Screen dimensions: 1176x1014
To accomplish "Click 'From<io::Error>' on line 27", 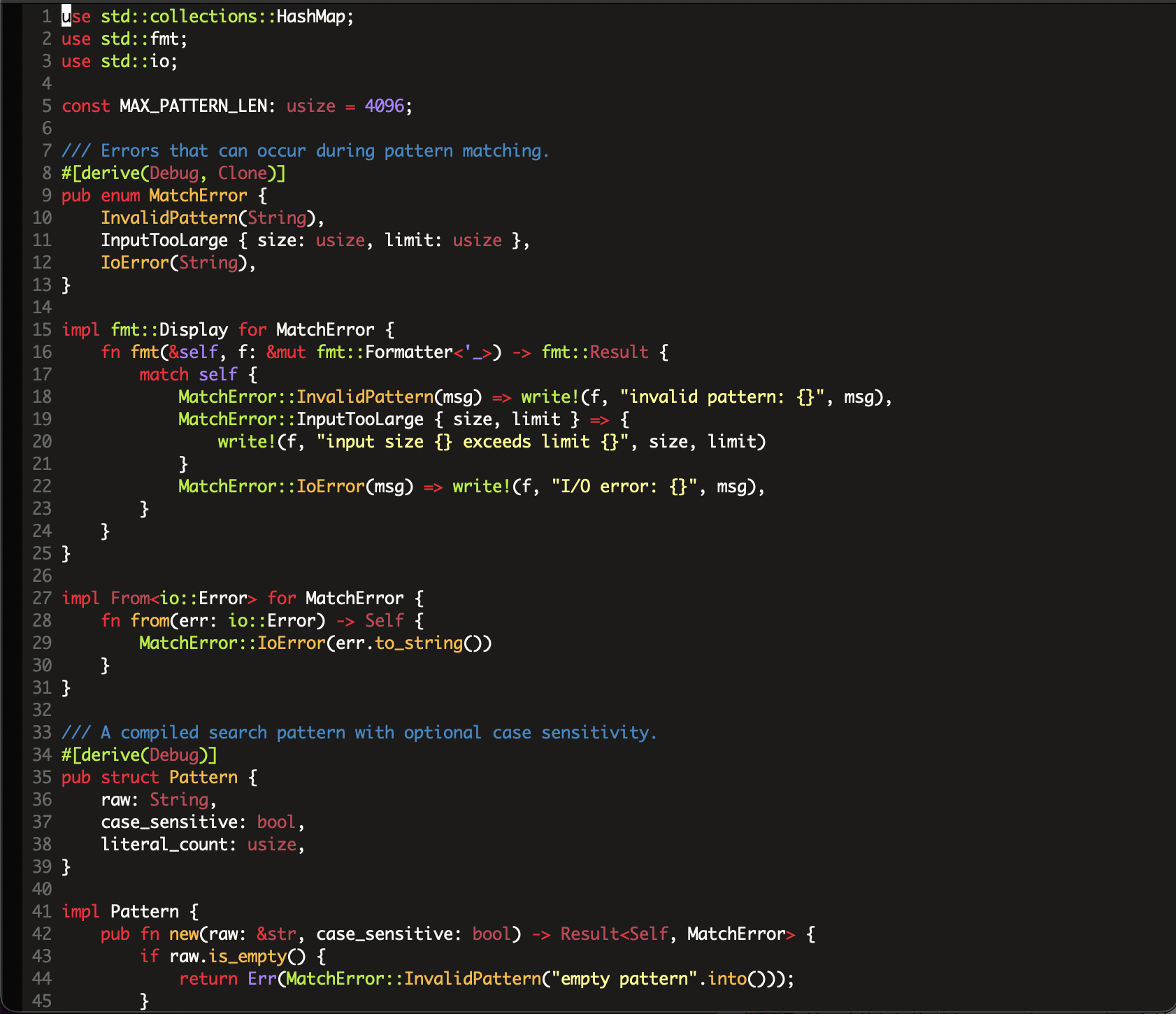I will [x=183, y=598].
